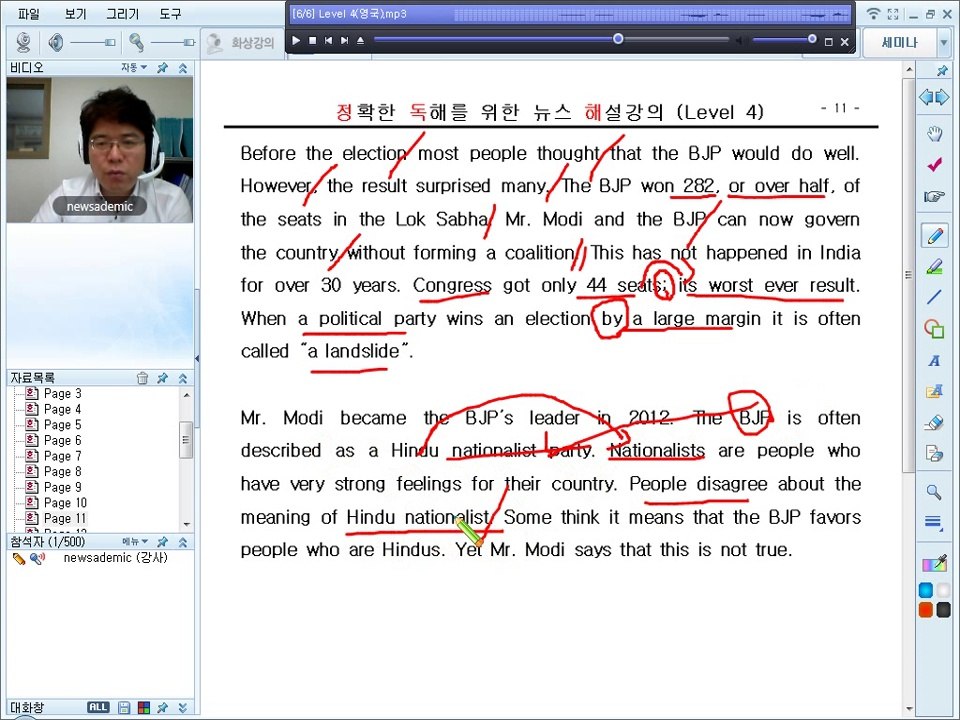Click newsademic participant's speaking microphone icon
The image size is (960, 720).
tap(37, 558)
